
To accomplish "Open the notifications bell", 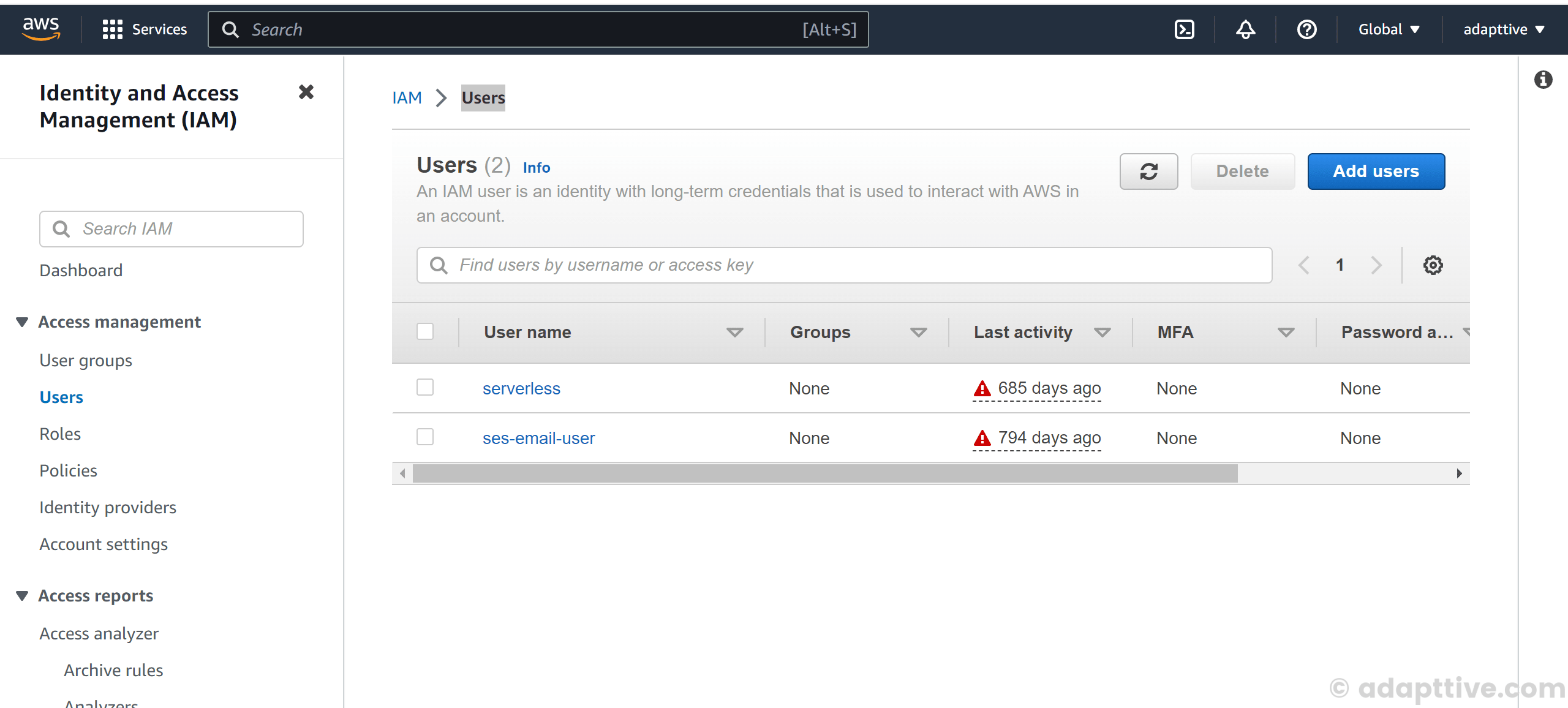I will coord(1245,29).
